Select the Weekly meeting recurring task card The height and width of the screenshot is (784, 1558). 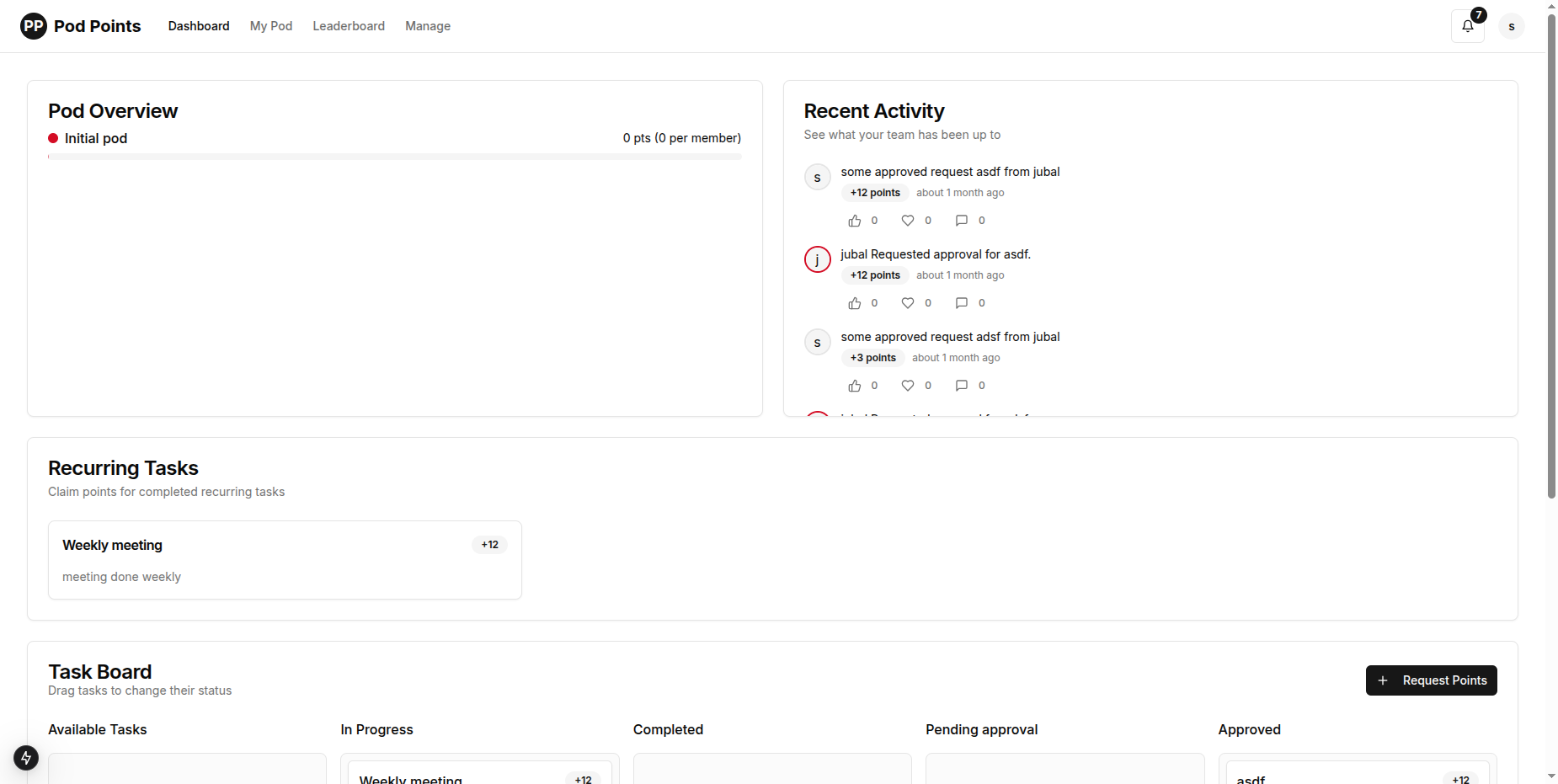coord(285,560)
